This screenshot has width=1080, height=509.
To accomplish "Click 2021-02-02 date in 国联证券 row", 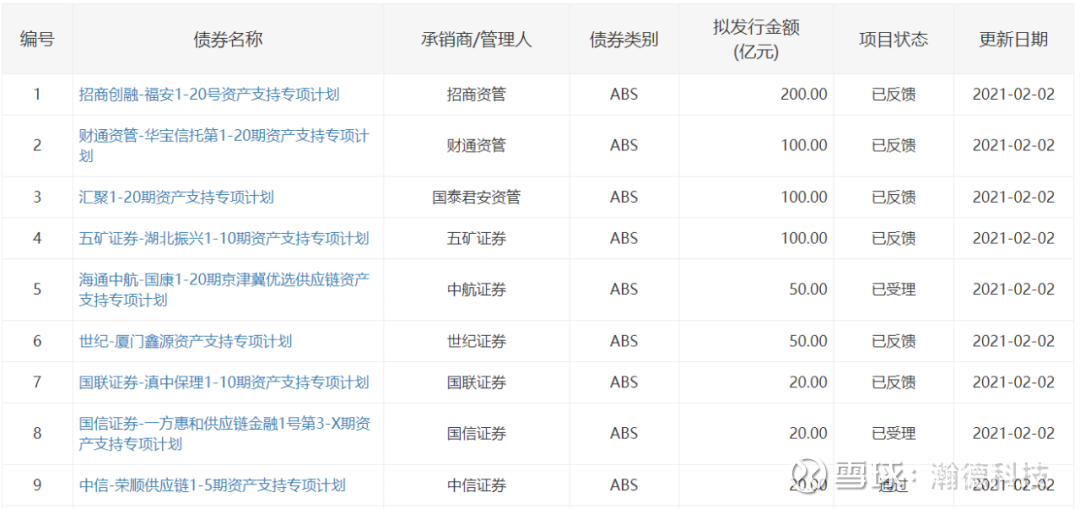I will [1013, 382].
